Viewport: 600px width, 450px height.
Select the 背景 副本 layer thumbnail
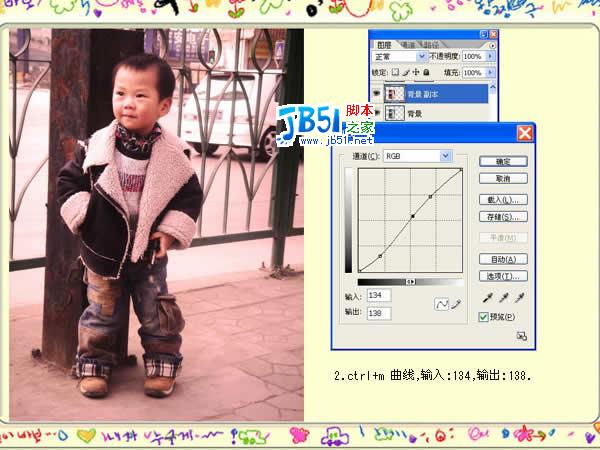pos(395,93)
